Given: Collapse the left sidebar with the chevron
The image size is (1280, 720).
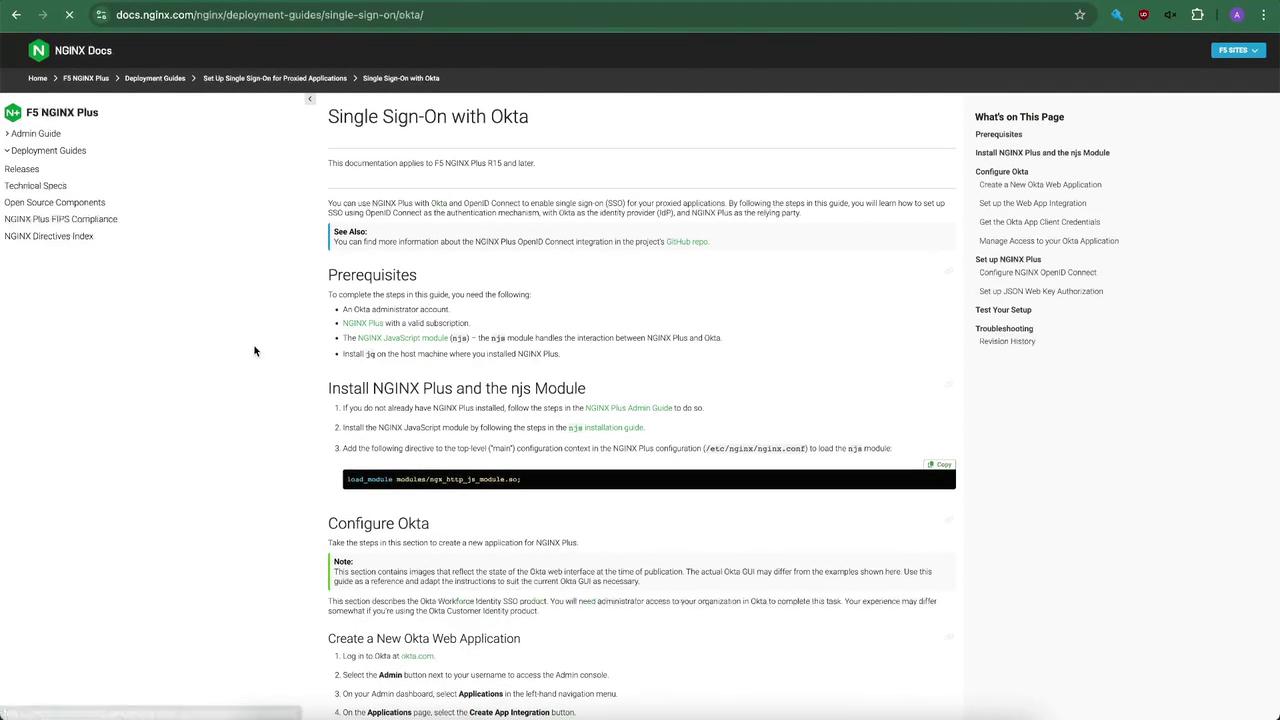Looking at the screenshot, I should coord(310,99).
